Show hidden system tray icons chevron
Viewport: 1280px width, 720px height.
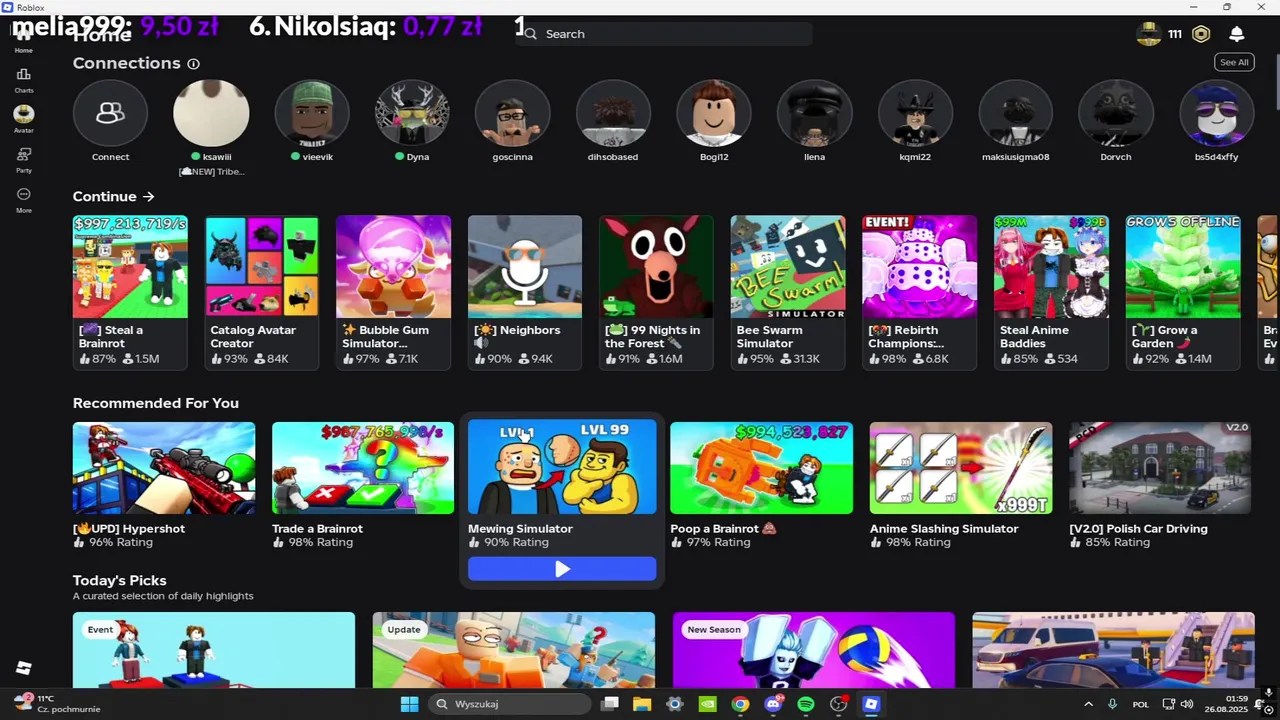click(x=1089, y=704)
